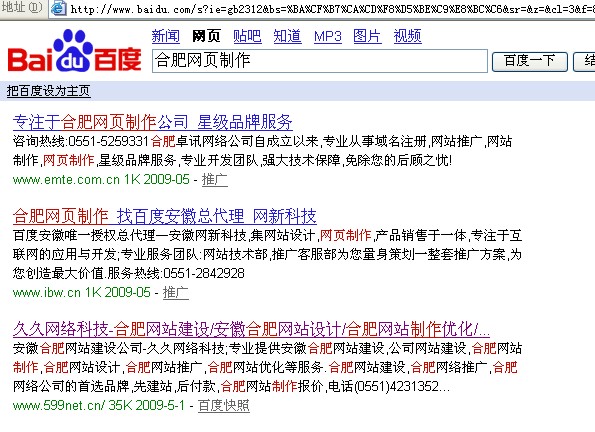Click the partially visible button right of 百度一下

click(x=584, y=61)
